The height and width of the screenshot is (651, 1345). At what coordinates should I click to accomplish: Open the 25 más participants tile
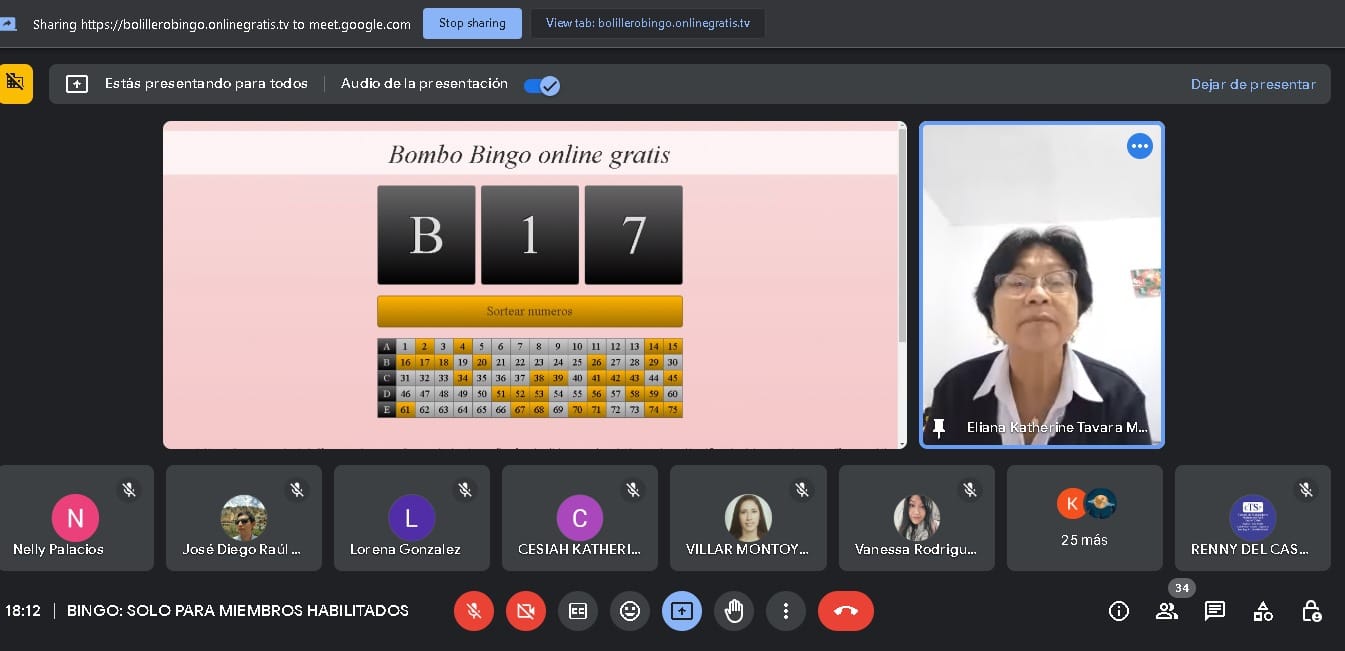(x=1085, y=518)
